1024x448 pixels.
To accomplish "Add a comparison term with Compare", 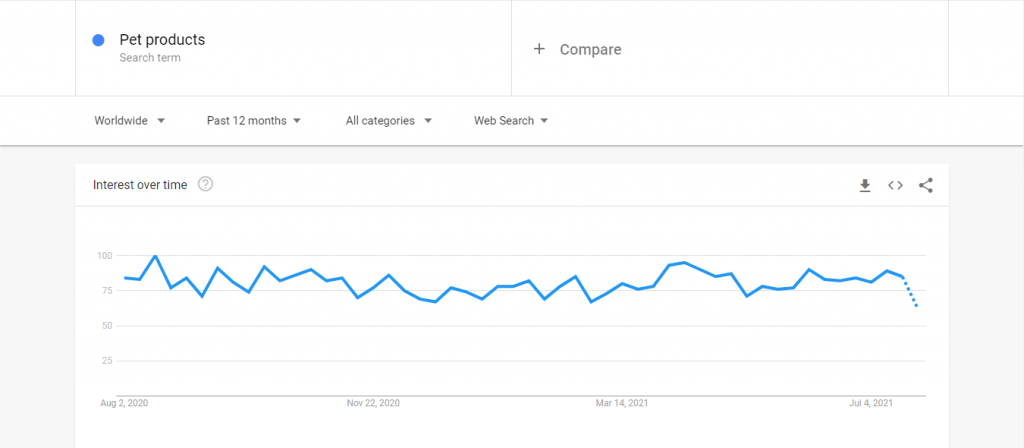I will click(590, 50).
